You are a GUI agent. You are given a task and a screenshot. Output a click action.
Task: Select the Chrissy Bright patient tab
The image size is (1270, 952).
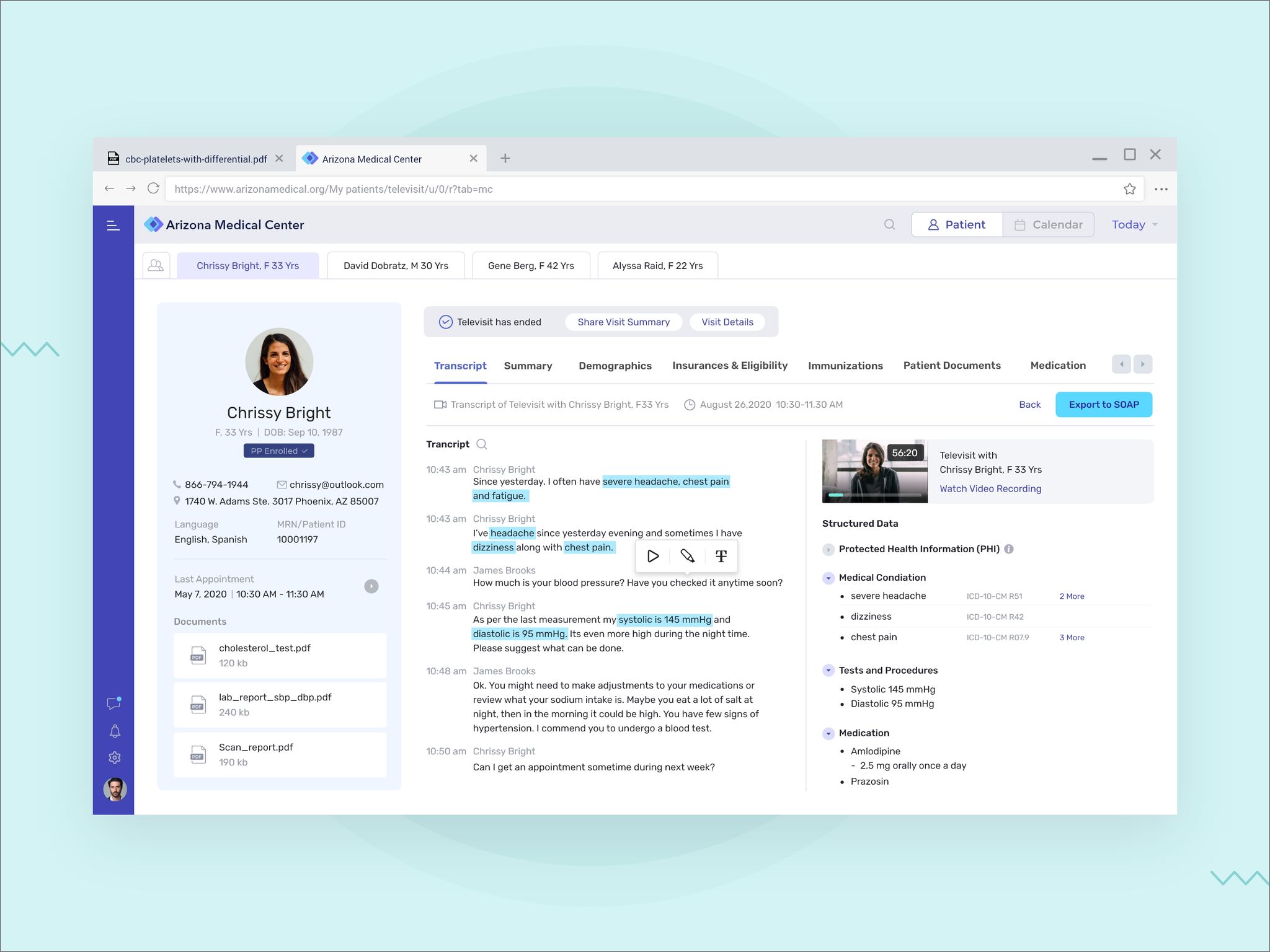coord(247,265)
